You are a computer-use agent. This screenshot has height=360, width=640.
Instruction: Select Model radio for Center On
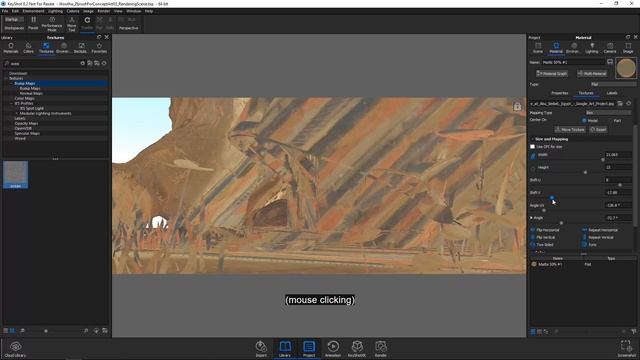pyautogui.click(x=584, y=120)
